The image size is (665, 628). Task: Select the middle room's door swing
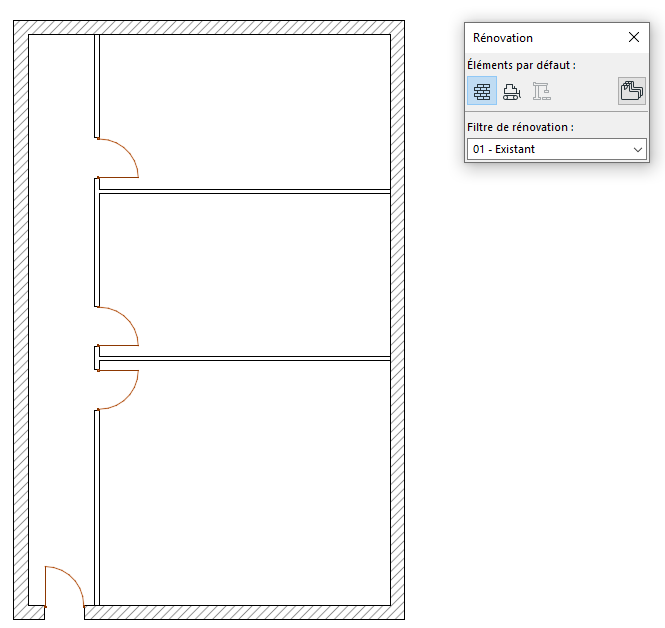point(118,325)
